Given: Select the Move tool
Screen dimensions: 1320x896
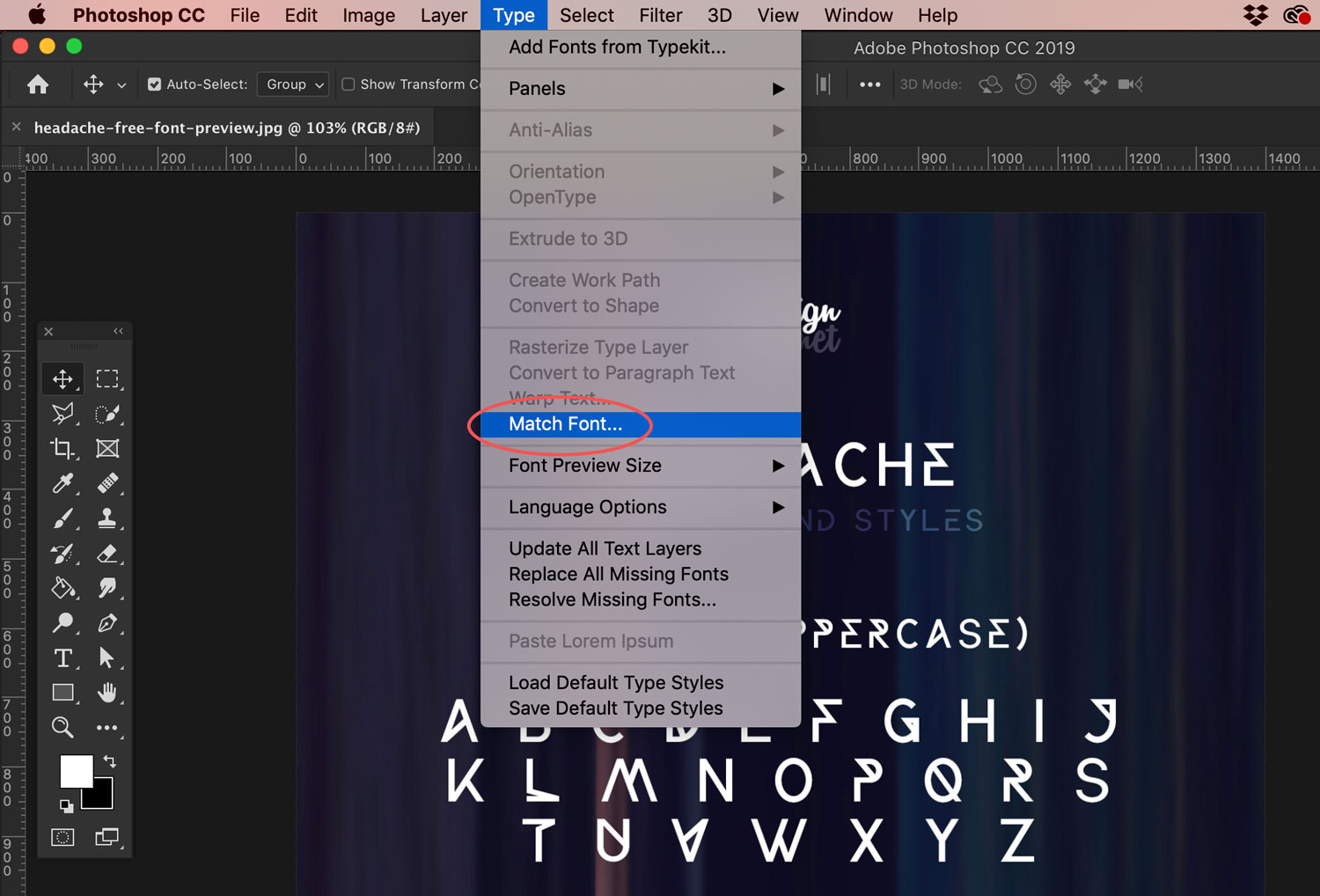Looking at the screenshot, I should 62,378.
